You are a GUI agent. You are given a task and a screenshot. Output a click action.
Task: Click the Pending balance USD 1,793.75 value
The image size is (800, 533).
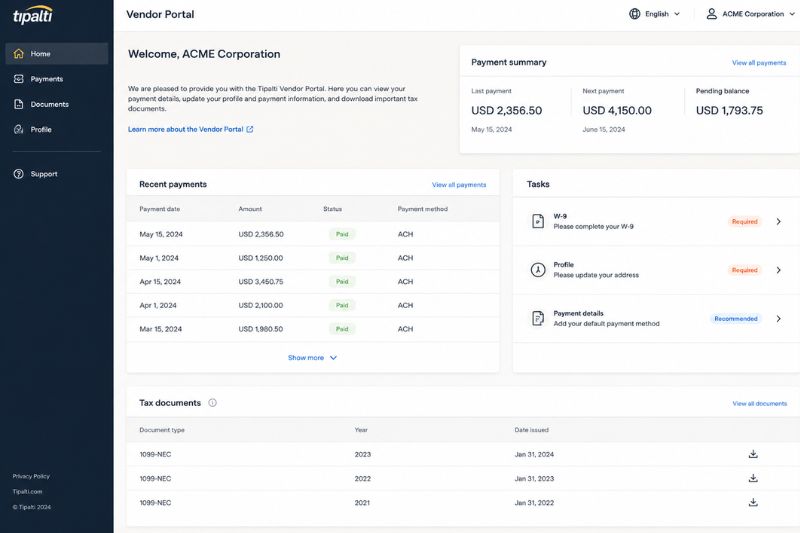click(x=729, y=111)
